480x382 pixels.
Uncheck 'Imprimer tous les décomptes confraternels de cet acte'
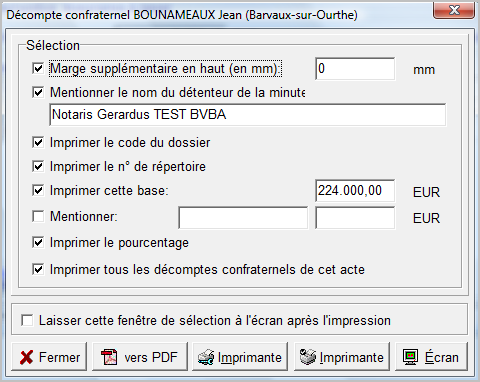(38, 269)
